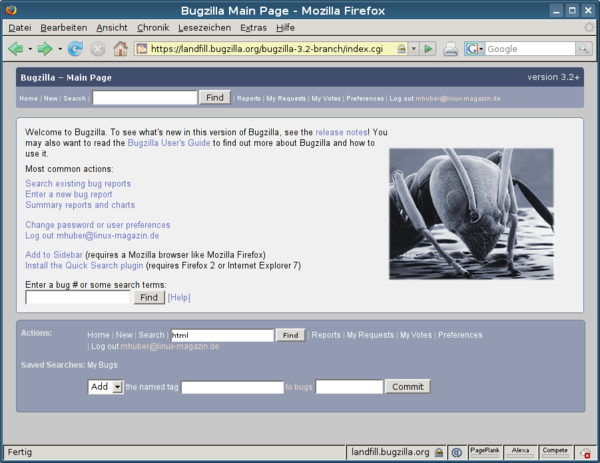This screenshot has height=463, width=600.
Task: Click Change password or user preferences
Action: pyautogui.click(x=98, y=225)
